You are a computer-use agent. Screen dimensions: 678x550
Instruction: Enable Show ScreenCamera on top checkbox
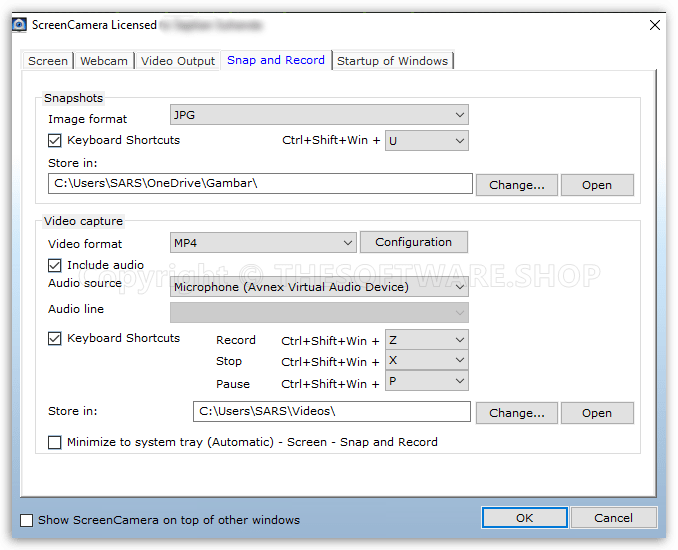[26, 520]
